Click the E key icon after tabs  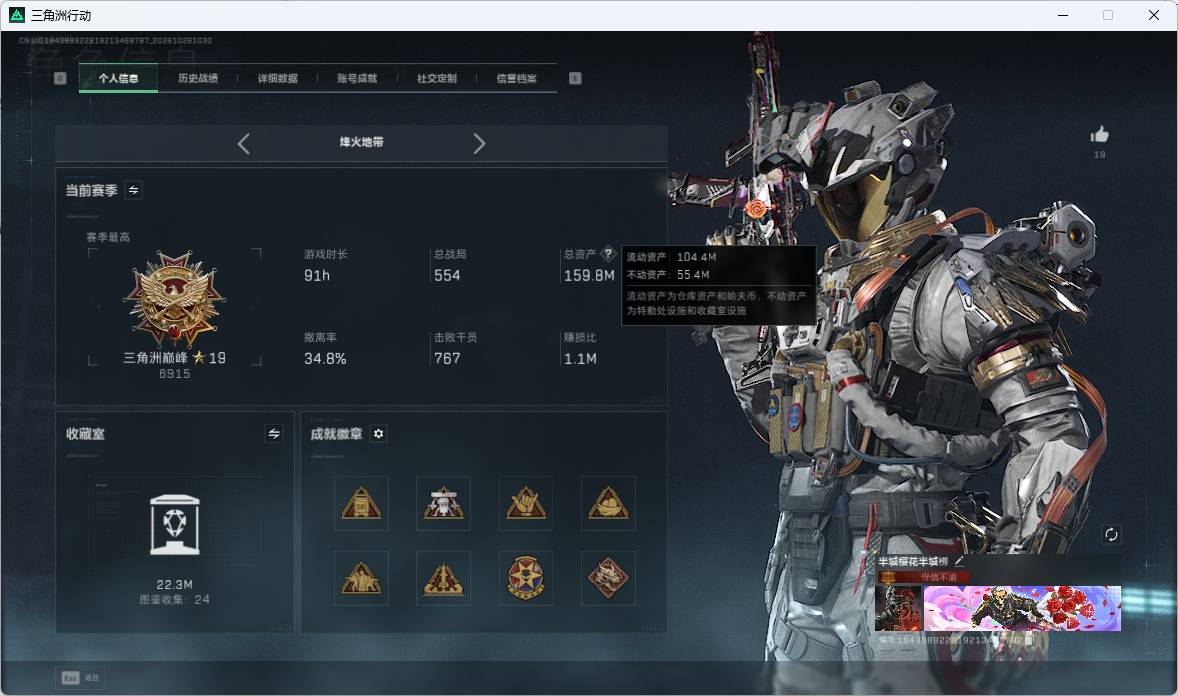[575, 78]
